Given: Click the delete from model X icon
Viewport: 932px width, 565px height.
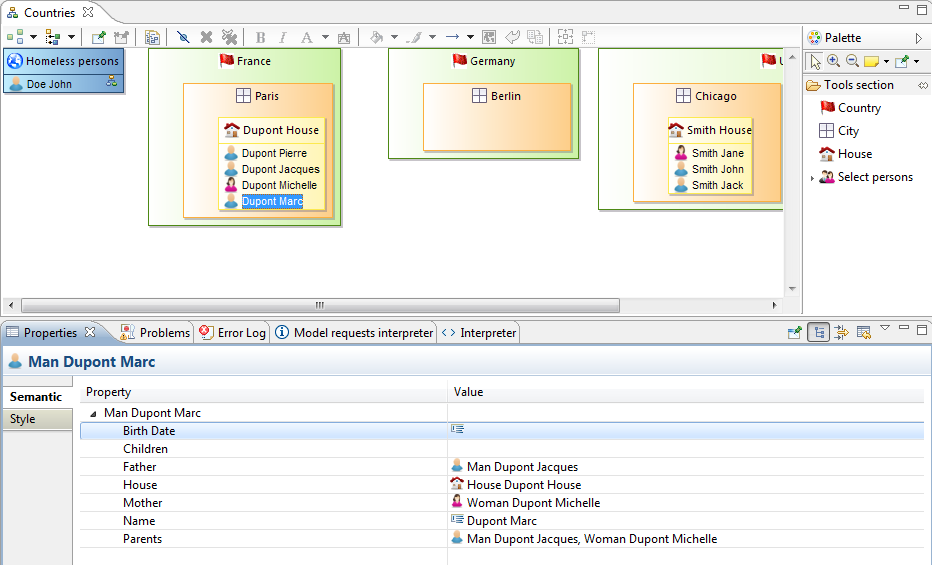Looking at the screenshot, I should click(206, 37).
